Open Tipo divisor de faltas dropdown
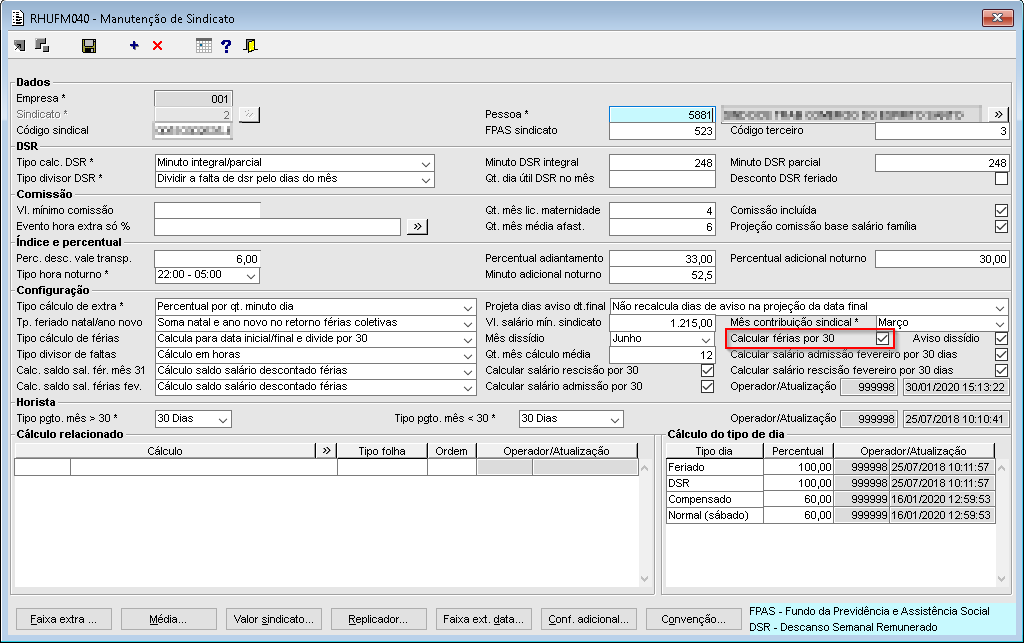This screenshot has width=1024, height=644. click(468, 355)
